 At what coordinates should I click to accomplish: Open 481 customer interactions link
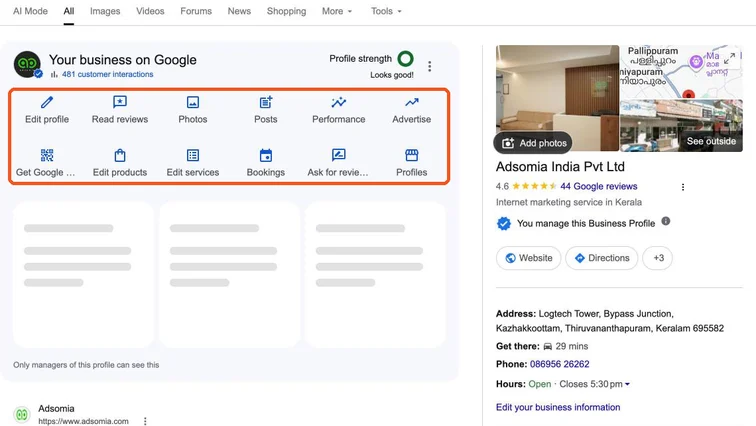(x=108, y=74)
